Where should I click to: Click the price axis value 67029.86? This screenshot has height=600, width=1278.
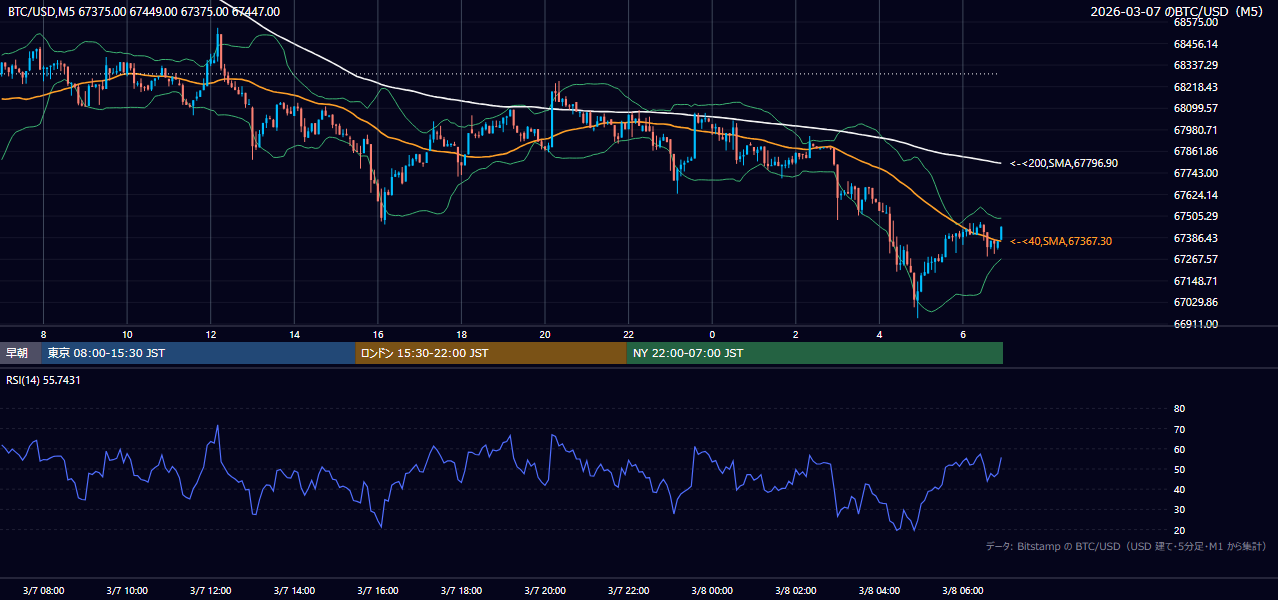(1195, 302)
